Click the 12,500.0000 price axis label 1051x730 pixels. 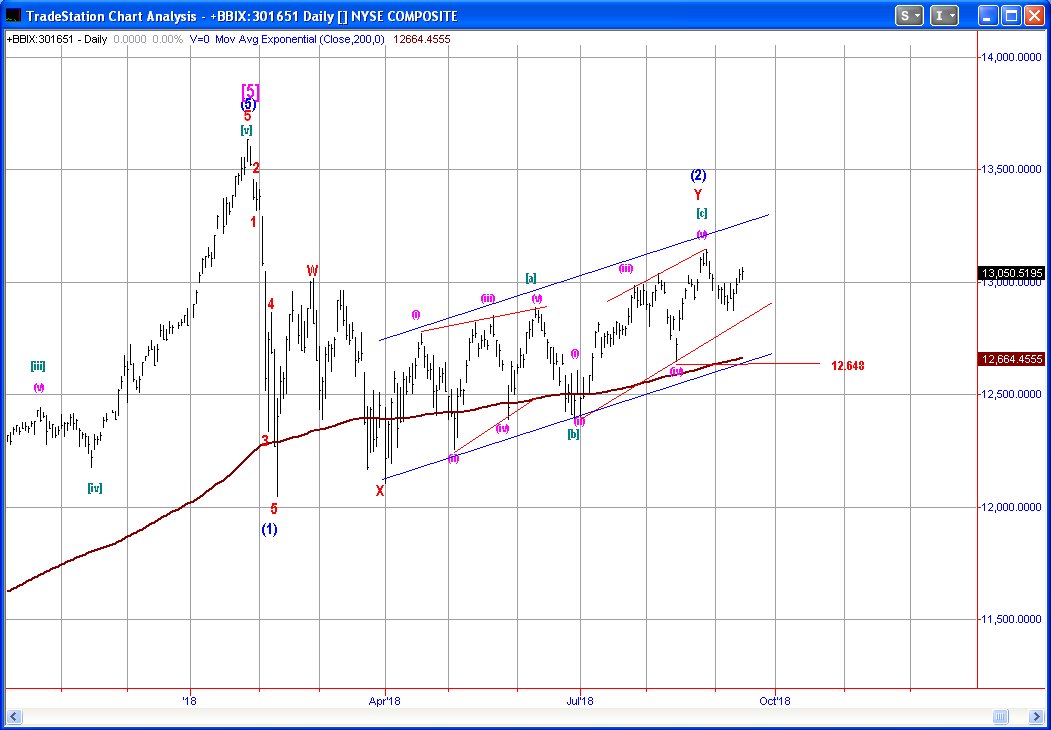pos(1012,395)
